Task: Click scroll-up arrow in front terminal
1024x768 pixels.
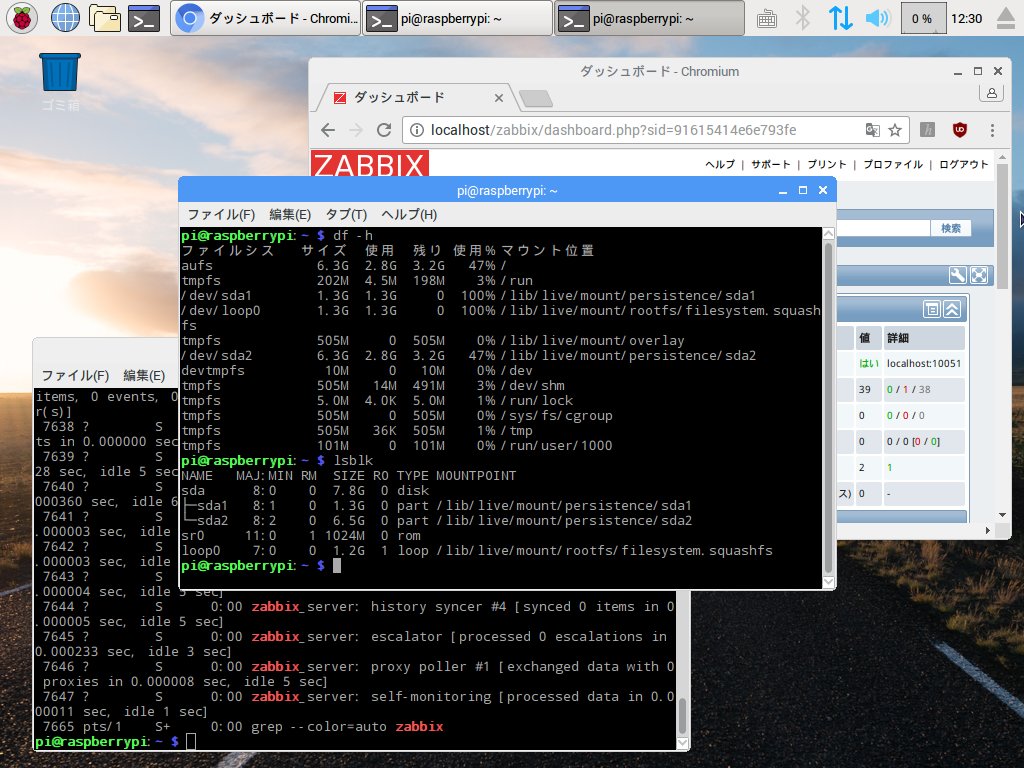Action: 829,233
